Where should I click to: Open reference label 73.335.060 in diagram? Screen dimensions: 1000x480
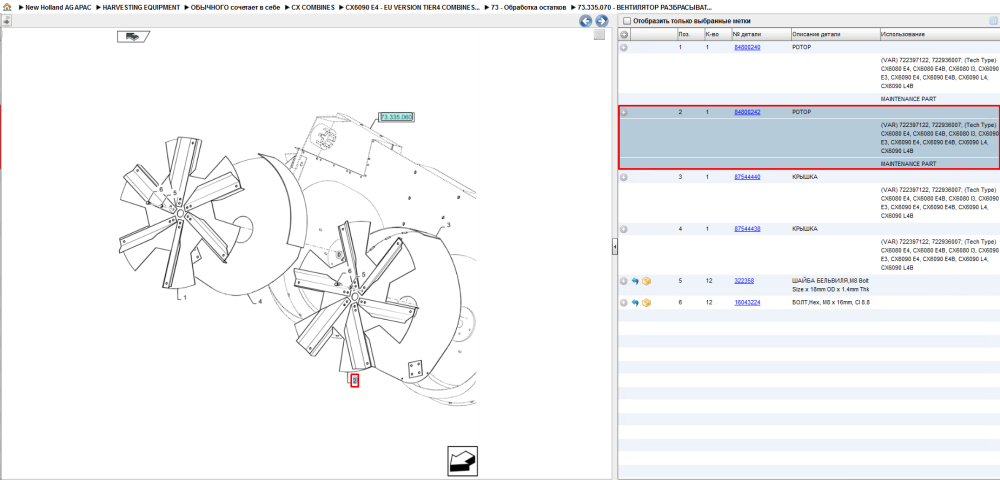coord(396,117)
